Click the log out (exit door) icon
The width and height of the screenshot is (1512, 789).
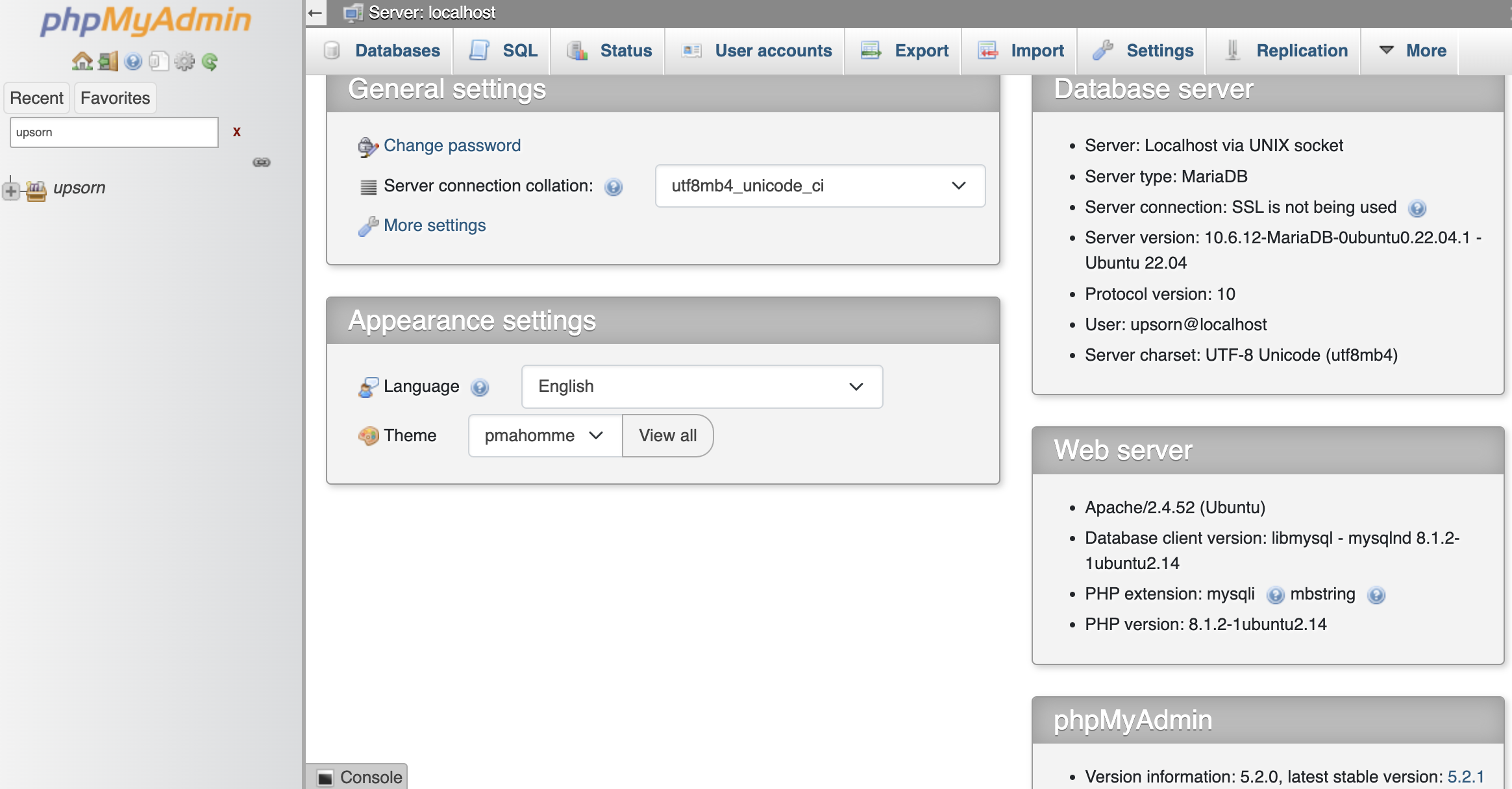click(x=108, y=62)
